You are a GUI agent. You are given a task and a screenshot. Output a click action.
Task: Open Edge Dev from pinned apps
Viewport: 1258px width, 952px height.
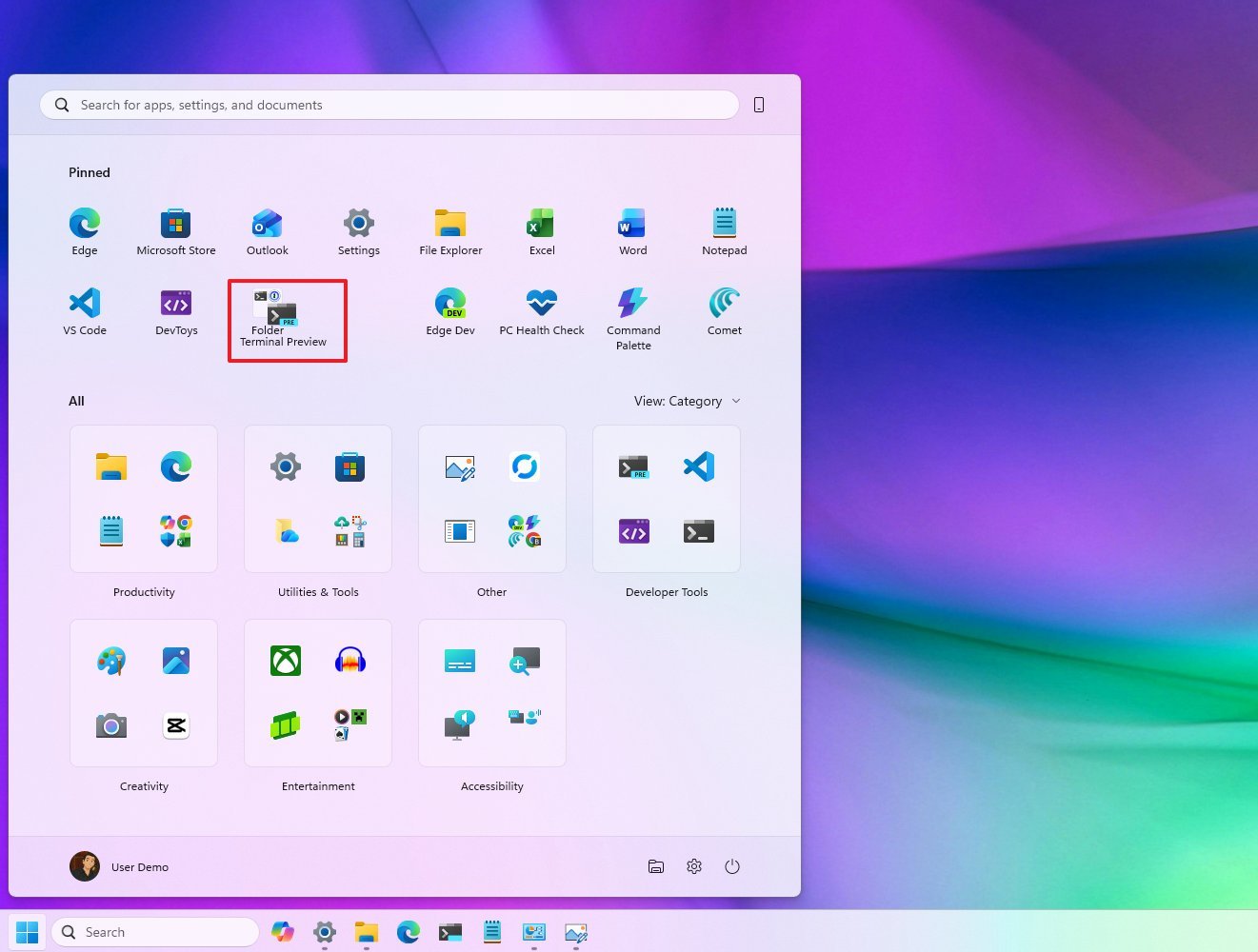tap(449, 308)
